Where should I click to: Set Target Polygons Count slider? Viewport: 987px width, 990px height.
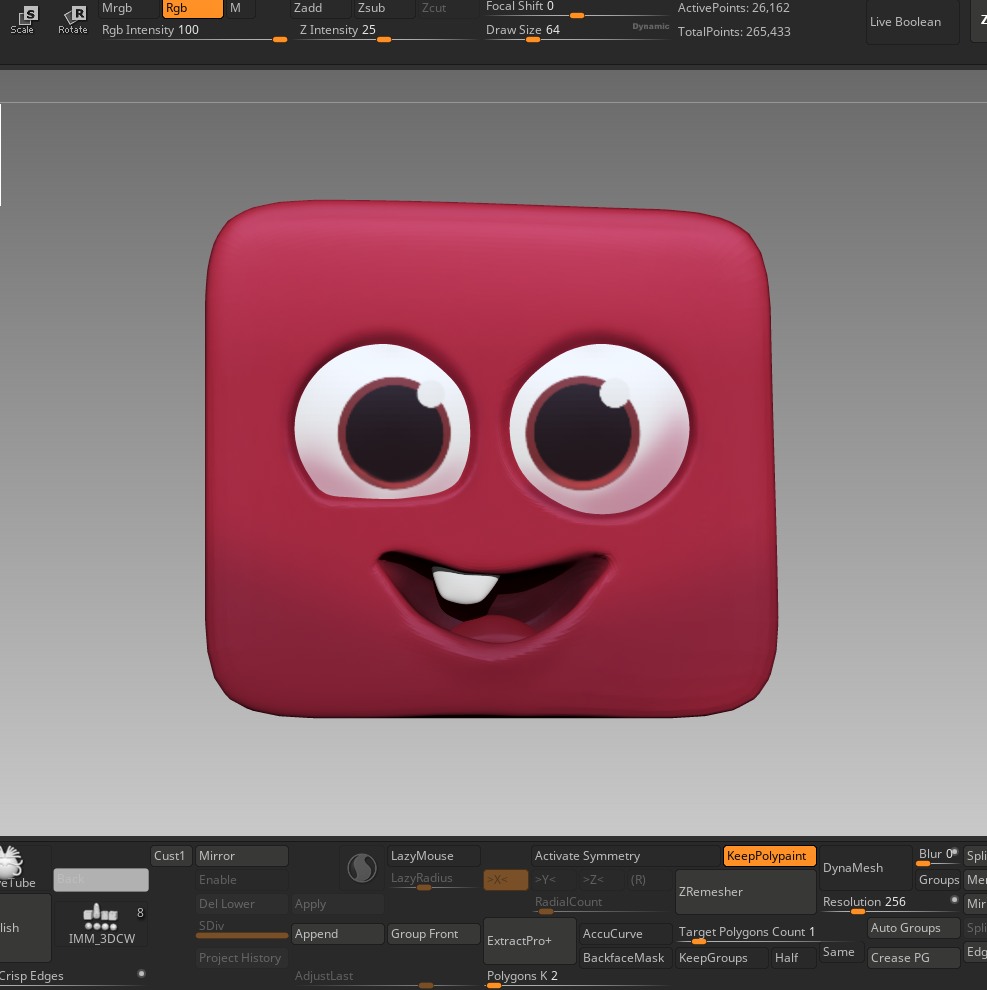coord(769,934)
